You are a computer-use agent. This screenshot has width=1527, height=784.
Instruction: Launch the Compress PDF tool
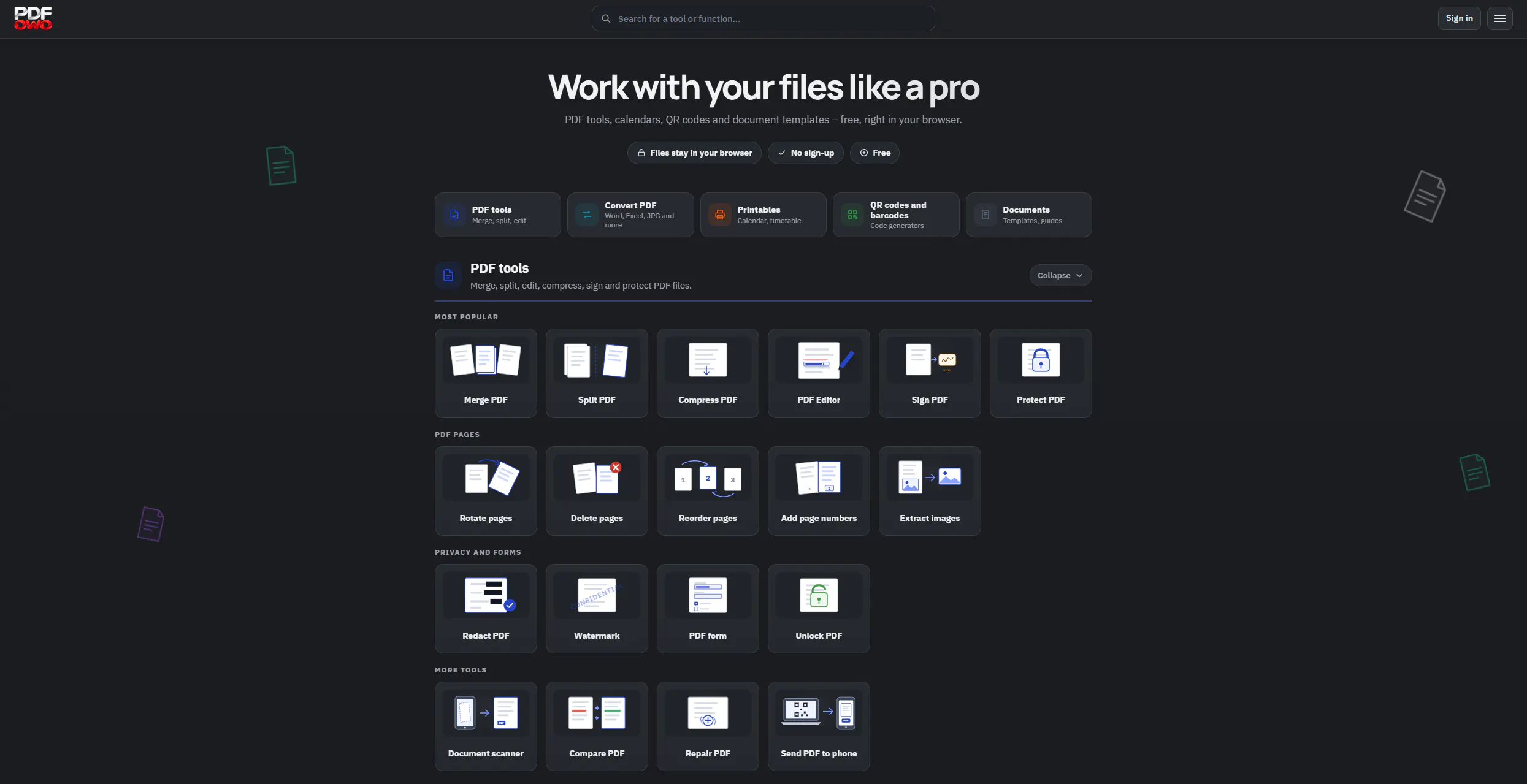pyautogui.click(x=708, y=373)
